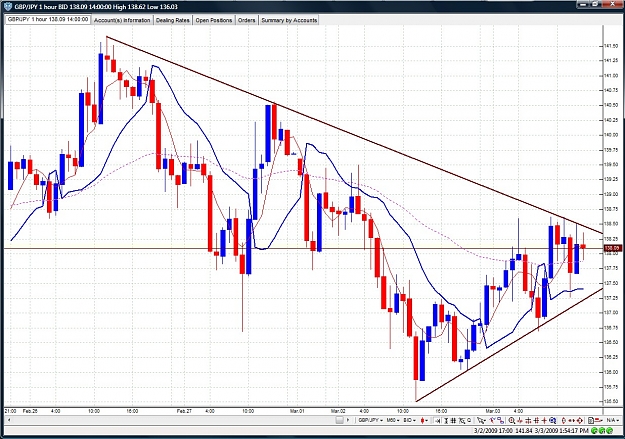
Task: Open the Dealing Rates tab
Action: [173, 20]
